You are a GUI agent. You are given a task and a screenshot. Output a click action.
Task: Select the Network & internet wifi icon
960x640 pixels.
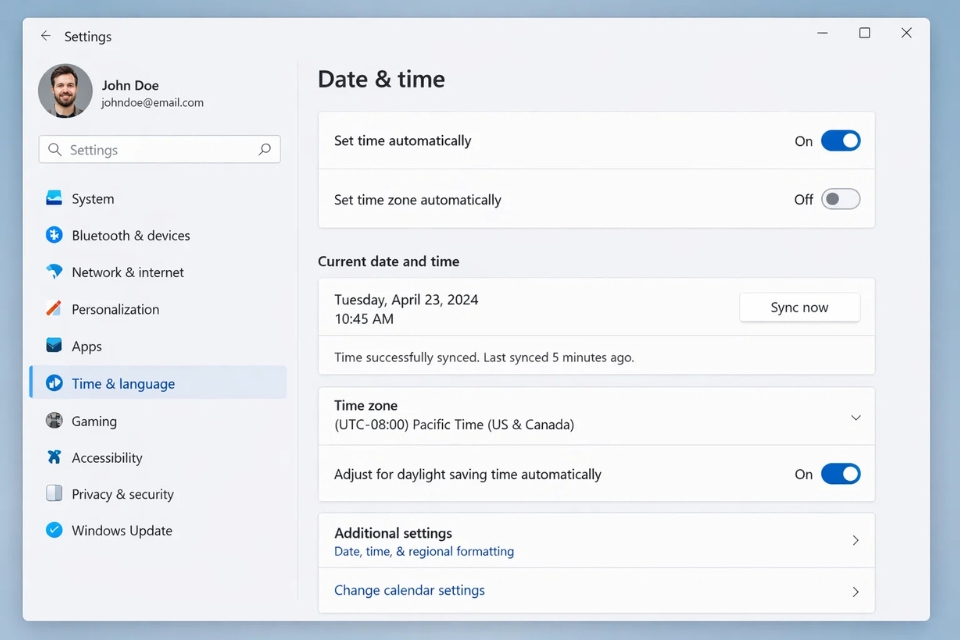click(x=54, y=272)
